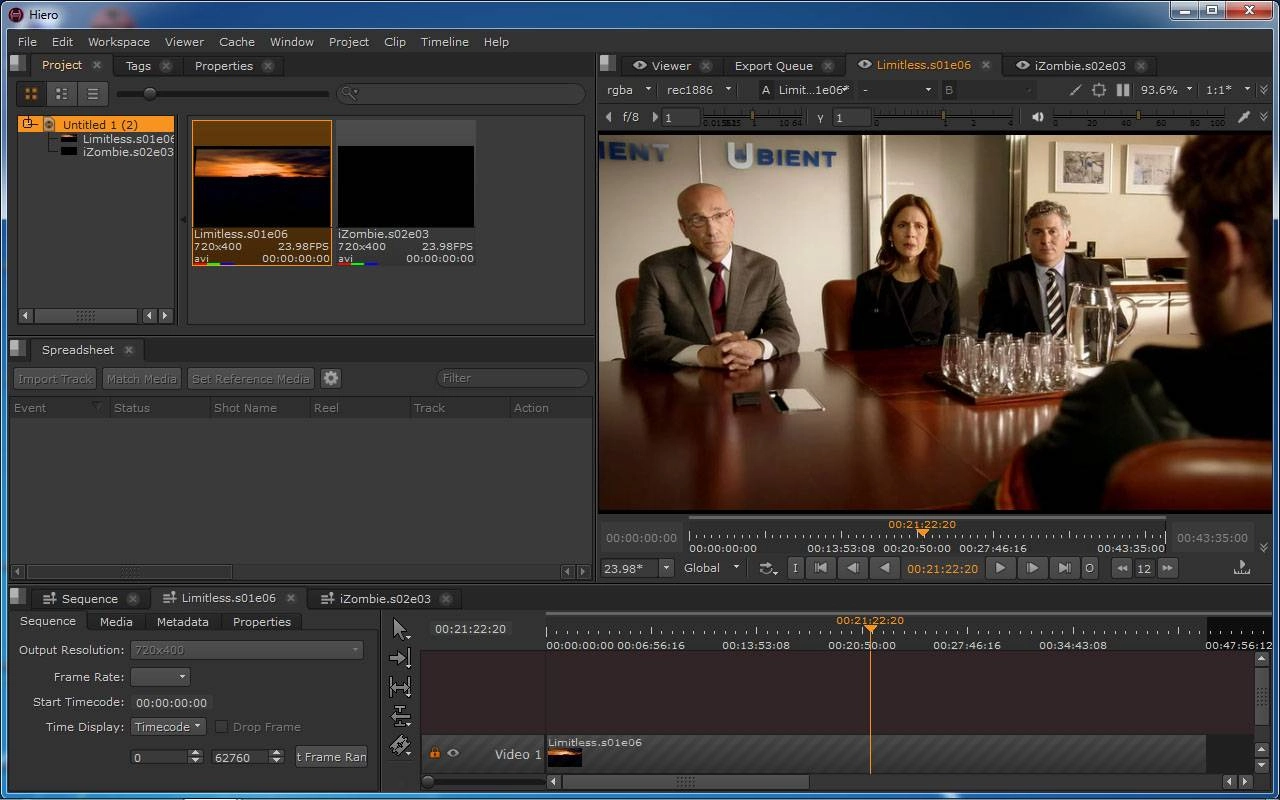
Task: Select iZombie.s02e03 in project tree
Action: (x=128, y=152)
